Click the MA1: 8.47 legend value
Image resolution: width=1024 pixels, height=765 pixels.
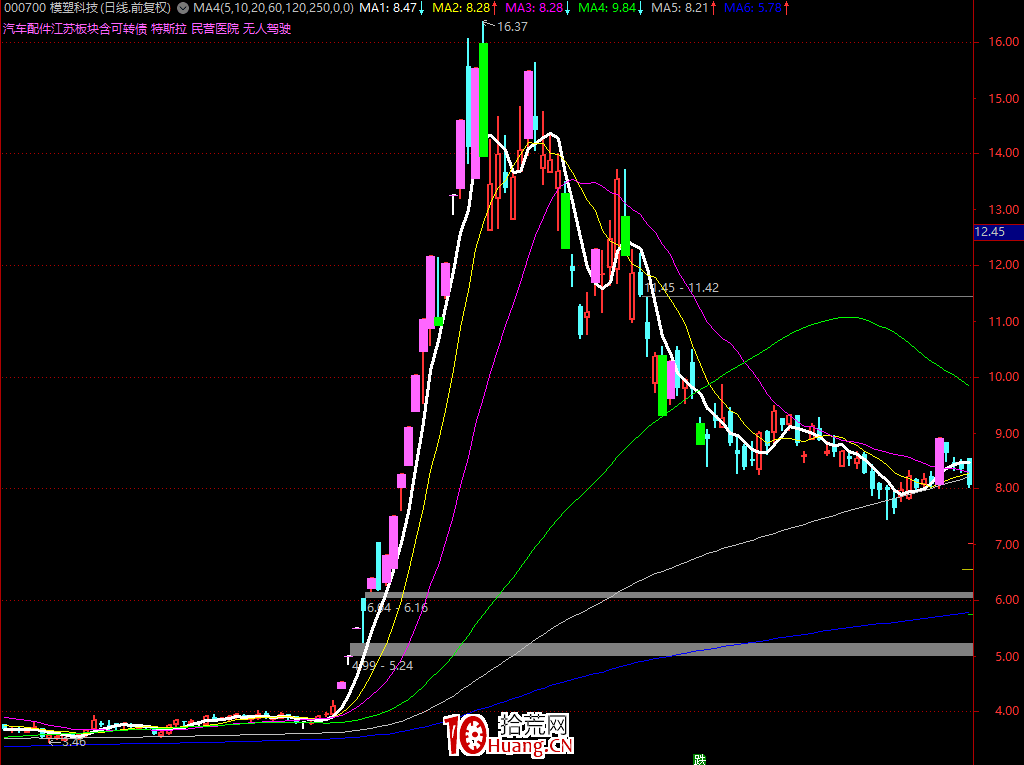(391, 8)
